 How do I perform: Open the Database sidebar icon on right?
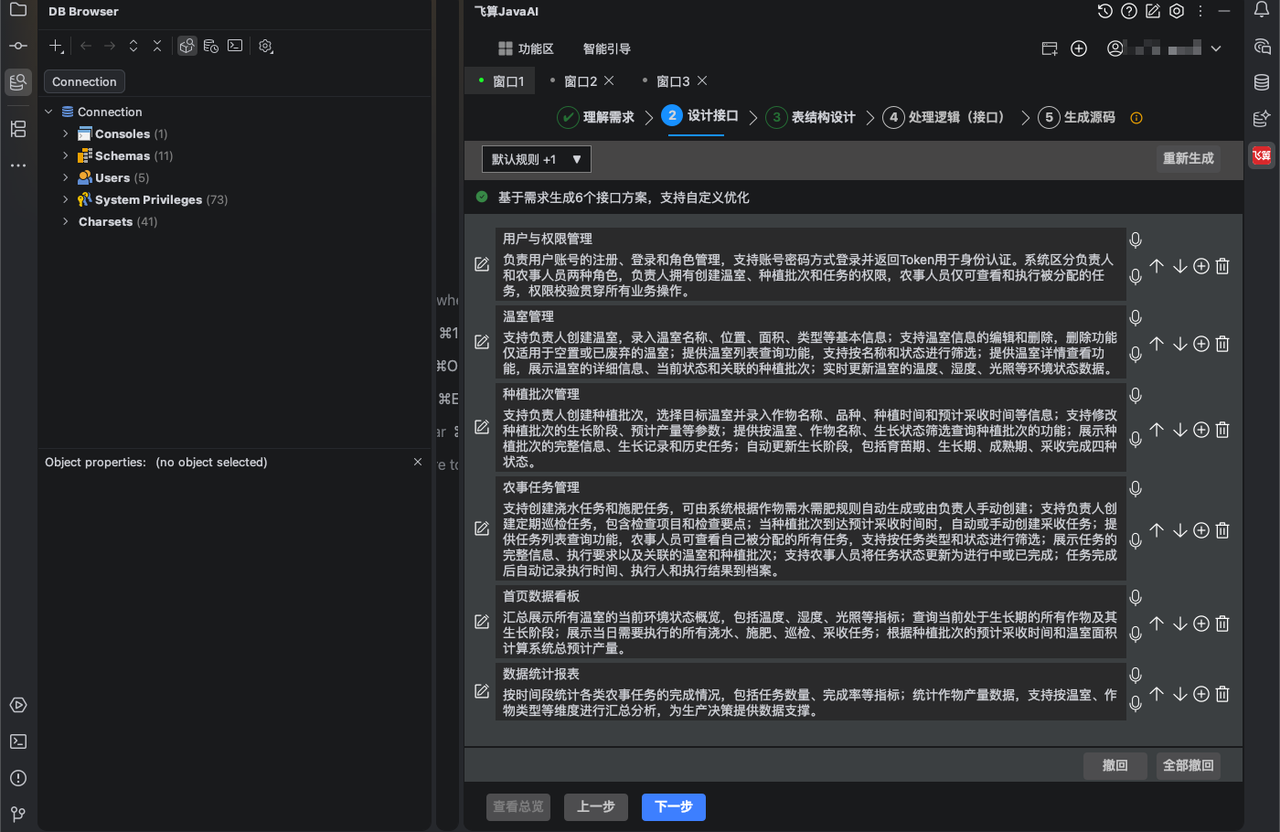(x=1262, y=82)
